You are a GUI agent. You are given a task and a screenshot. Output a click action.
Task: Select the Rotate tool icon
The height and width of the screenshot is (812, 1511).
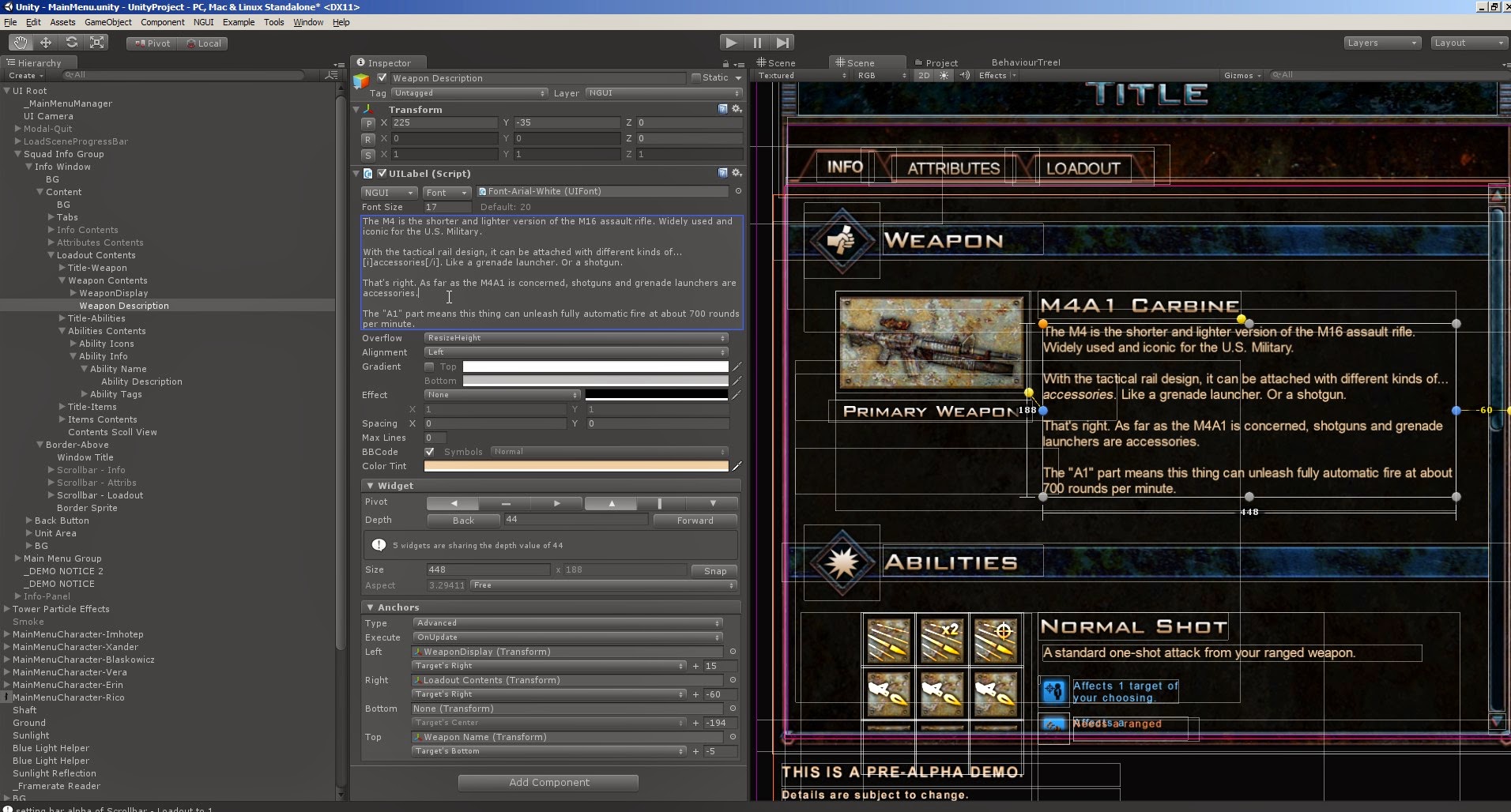click(72, 43)
